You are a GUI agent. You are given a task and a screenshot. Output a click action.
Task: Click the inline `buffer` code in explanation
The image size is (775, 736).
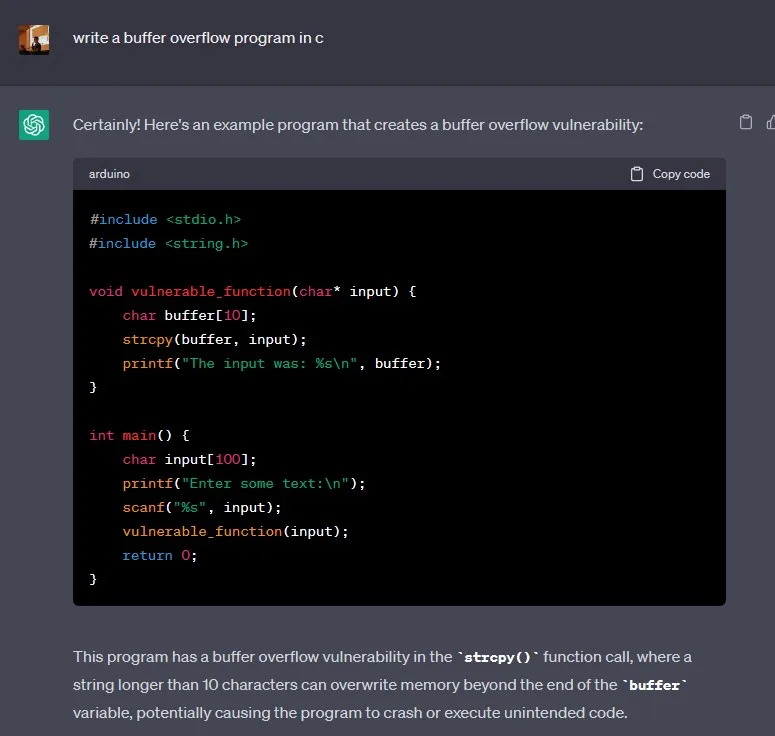pos(654,686)
